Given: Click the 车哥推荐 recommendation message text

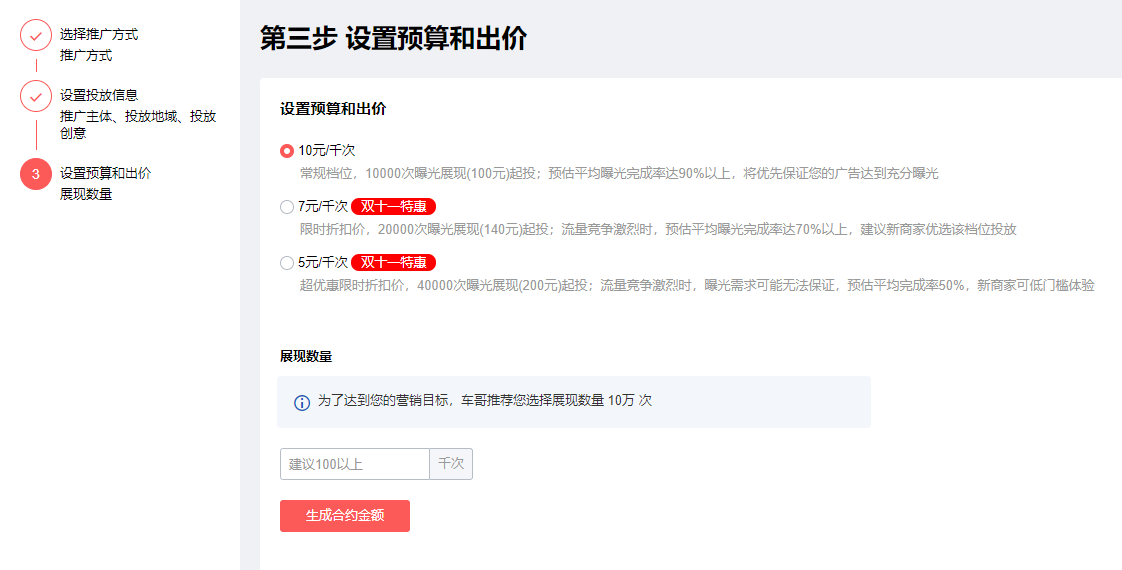Looking at the screenshot, I should [x=484, y=401].
